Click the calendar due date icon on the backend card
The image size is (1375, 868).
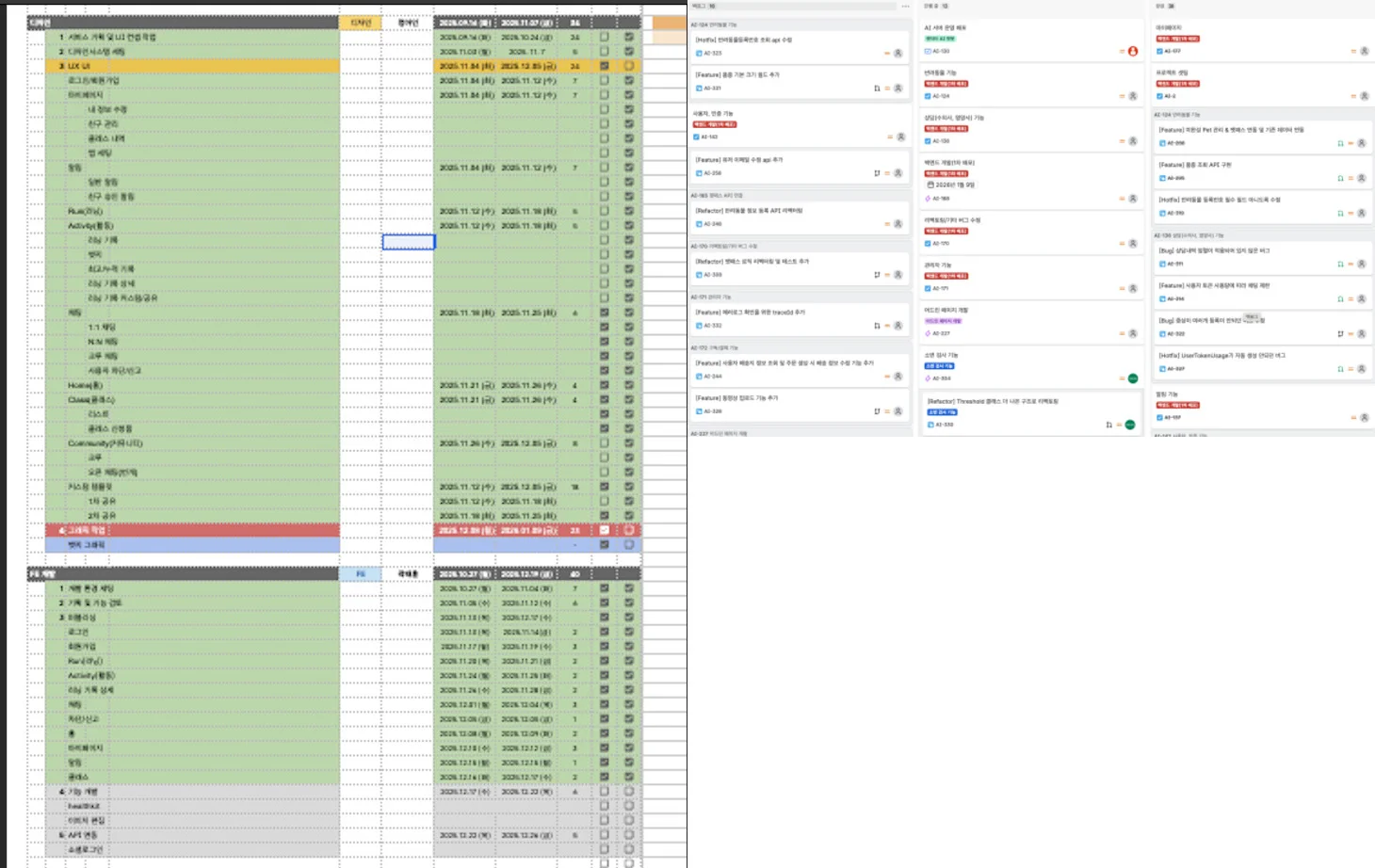tap(929, 185)
